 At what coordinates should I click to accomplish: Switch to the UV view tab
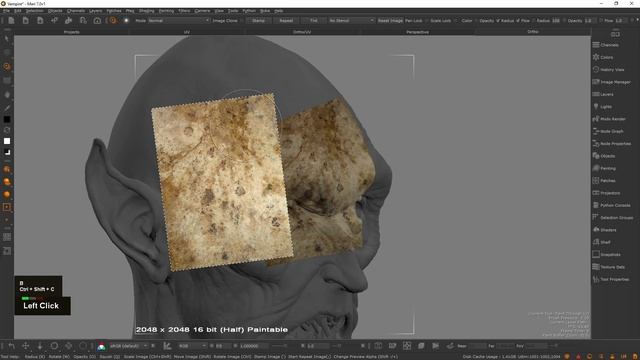187,31
